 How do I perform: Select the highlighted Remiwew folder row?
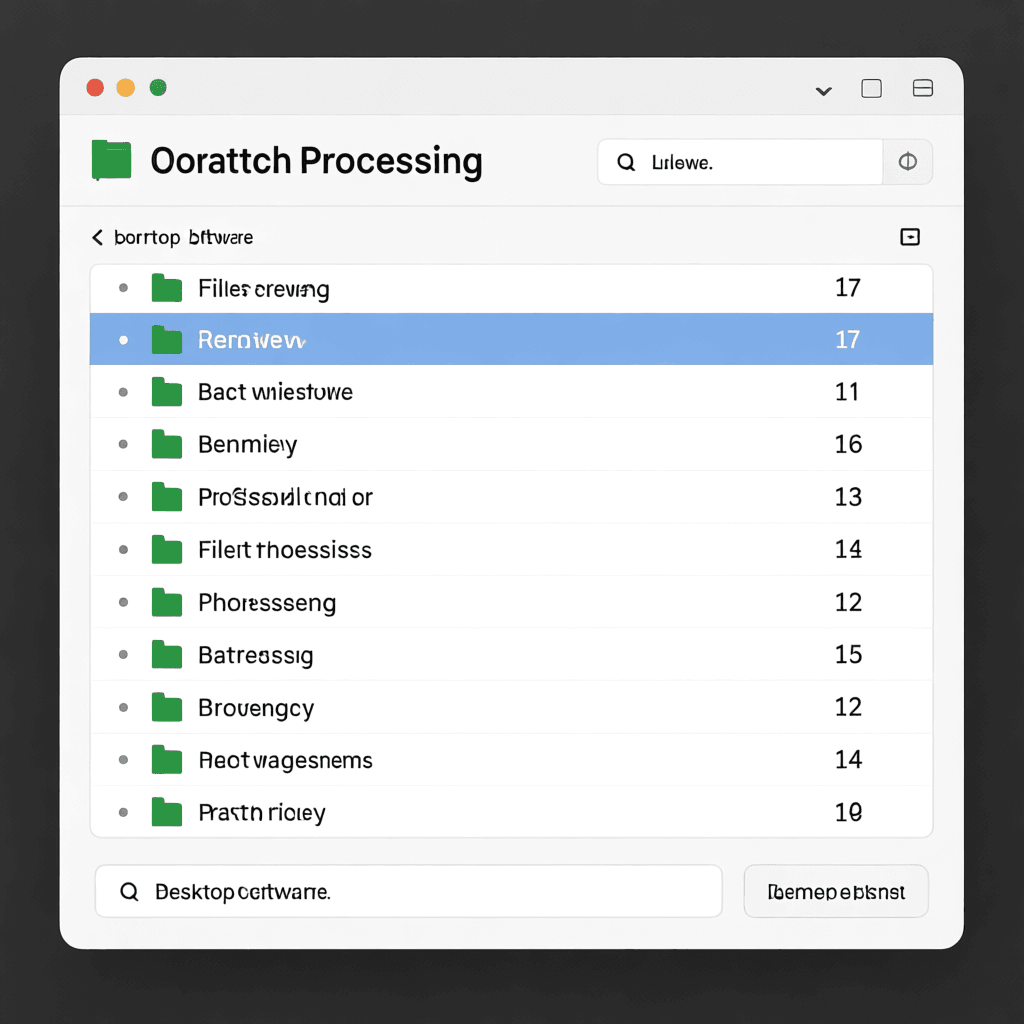coord(510,340)
